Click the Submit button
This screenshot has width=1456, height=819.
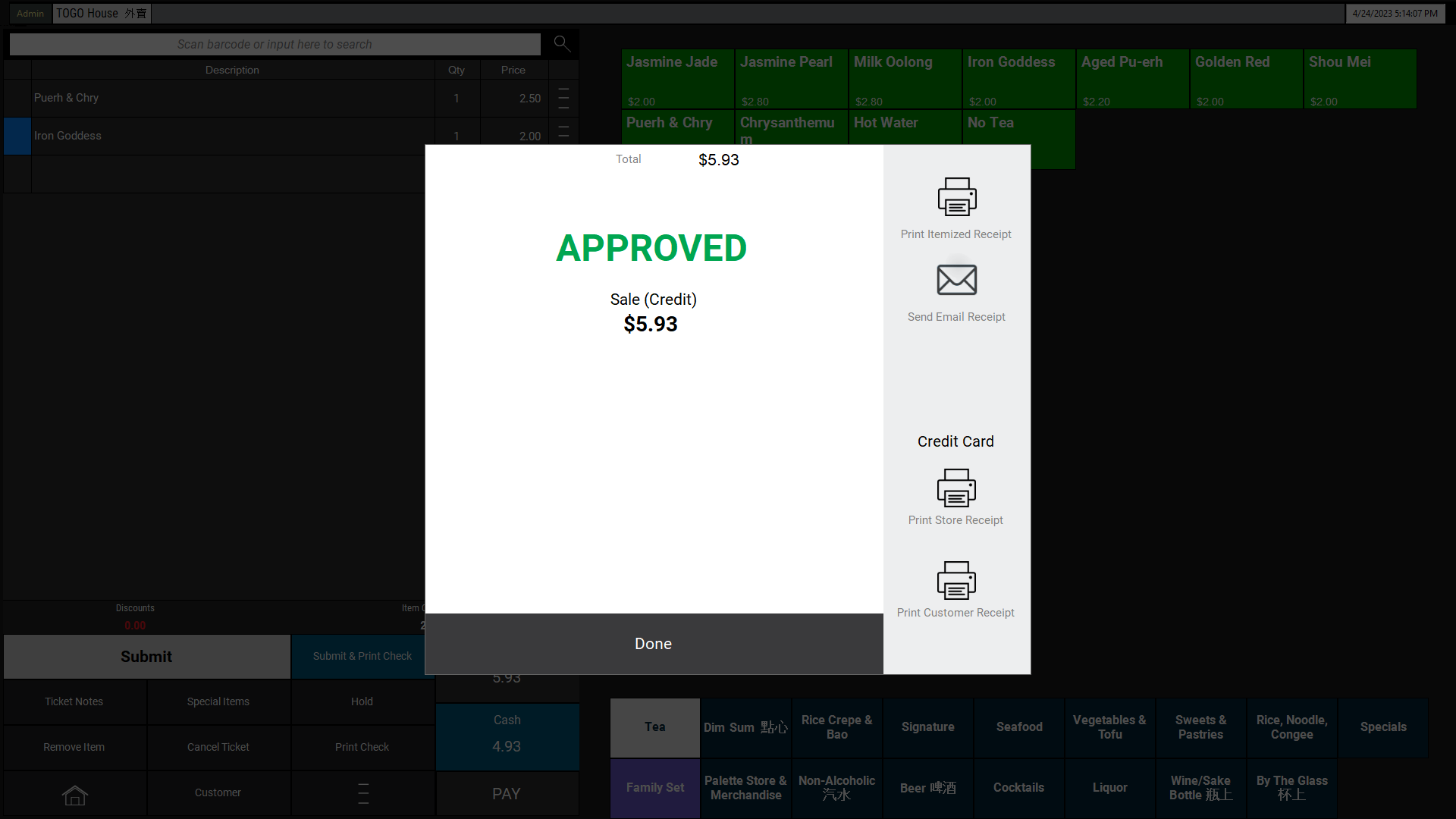[146, 657]
